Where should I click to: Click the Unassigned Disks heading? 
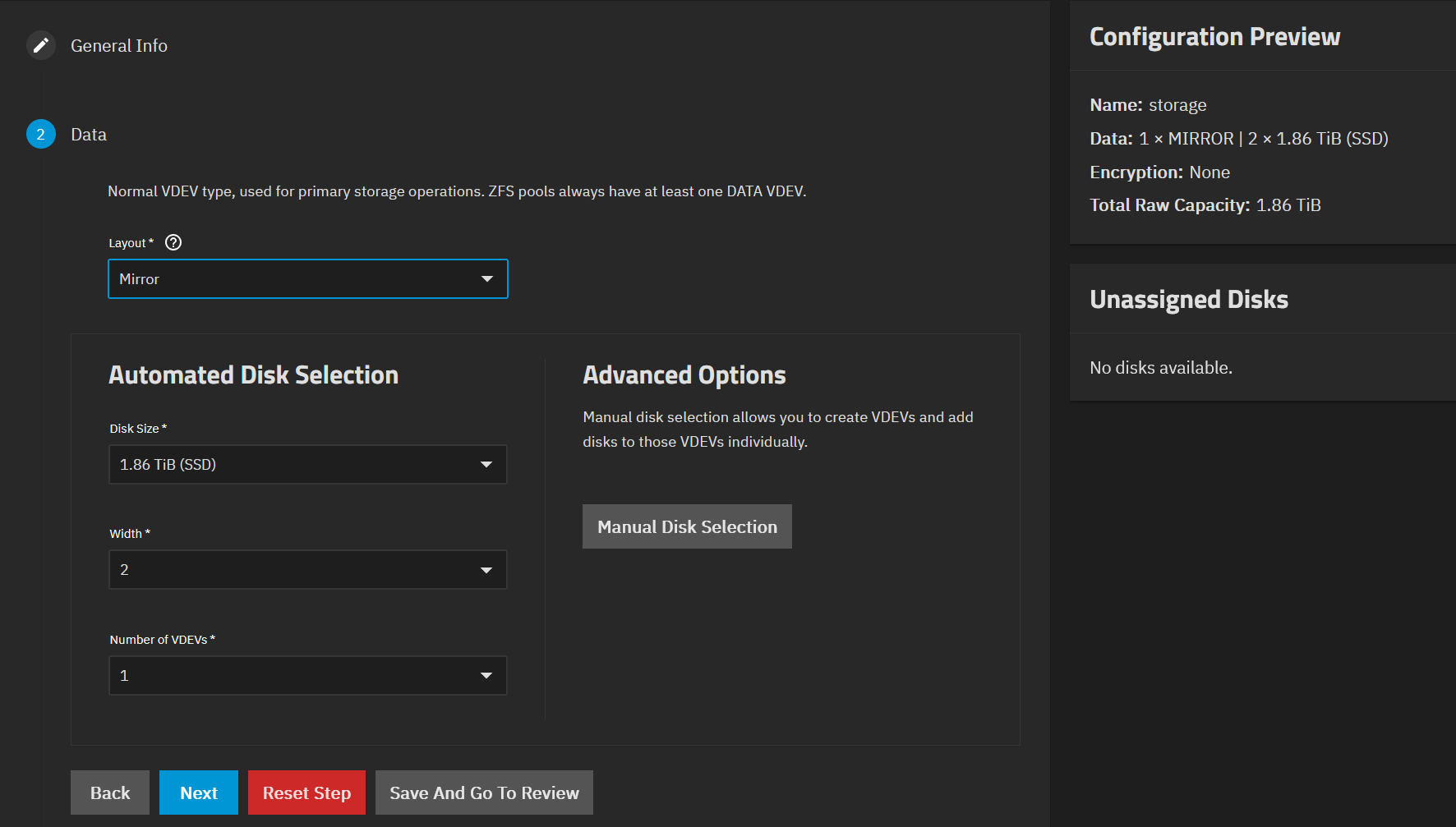pyautogui.click(x=1188, y=300)
